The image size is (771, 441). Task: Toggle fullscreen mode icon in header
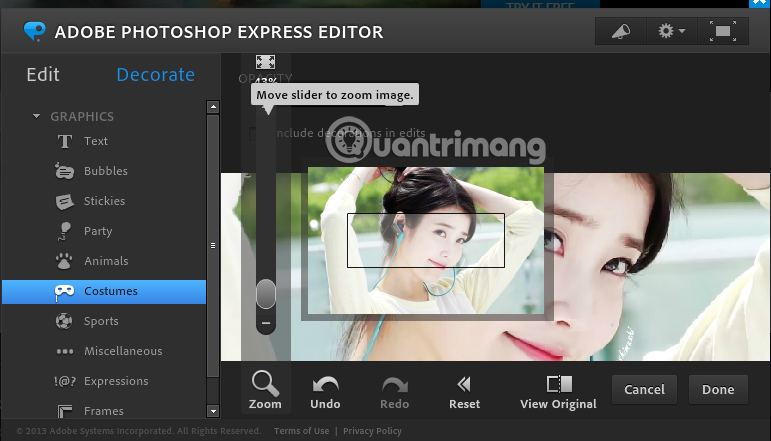pyautogui.click(x=723, y=31)
